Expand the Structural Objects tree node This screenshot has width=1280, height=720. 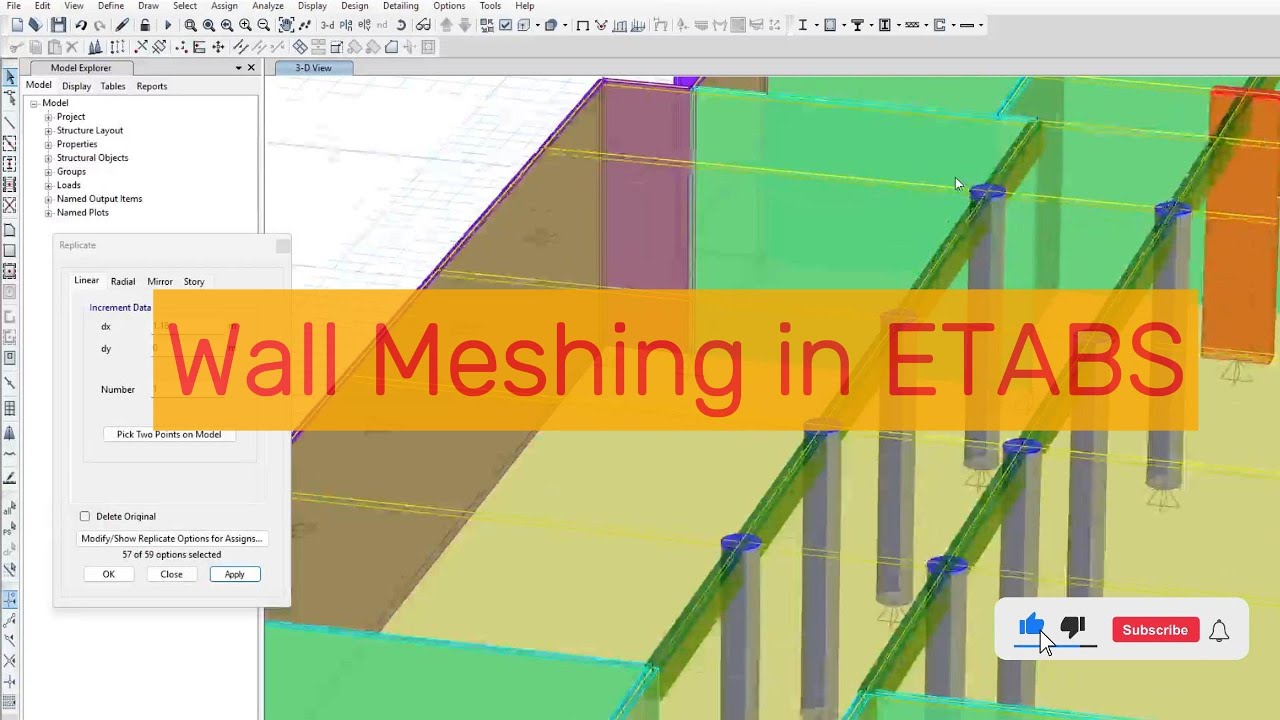click(x=48, y=158)
